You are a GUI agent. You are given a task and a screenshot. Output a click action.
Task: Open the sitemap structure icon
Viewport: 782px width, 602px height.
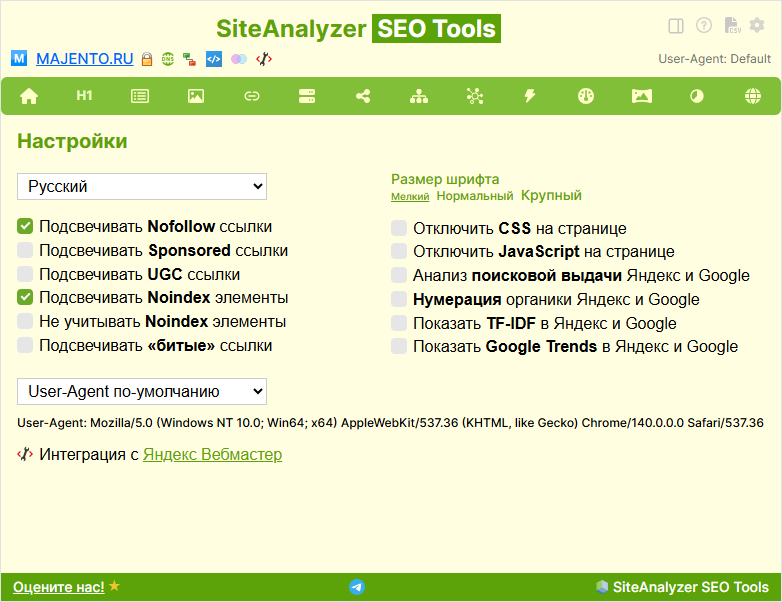point(418,96)
